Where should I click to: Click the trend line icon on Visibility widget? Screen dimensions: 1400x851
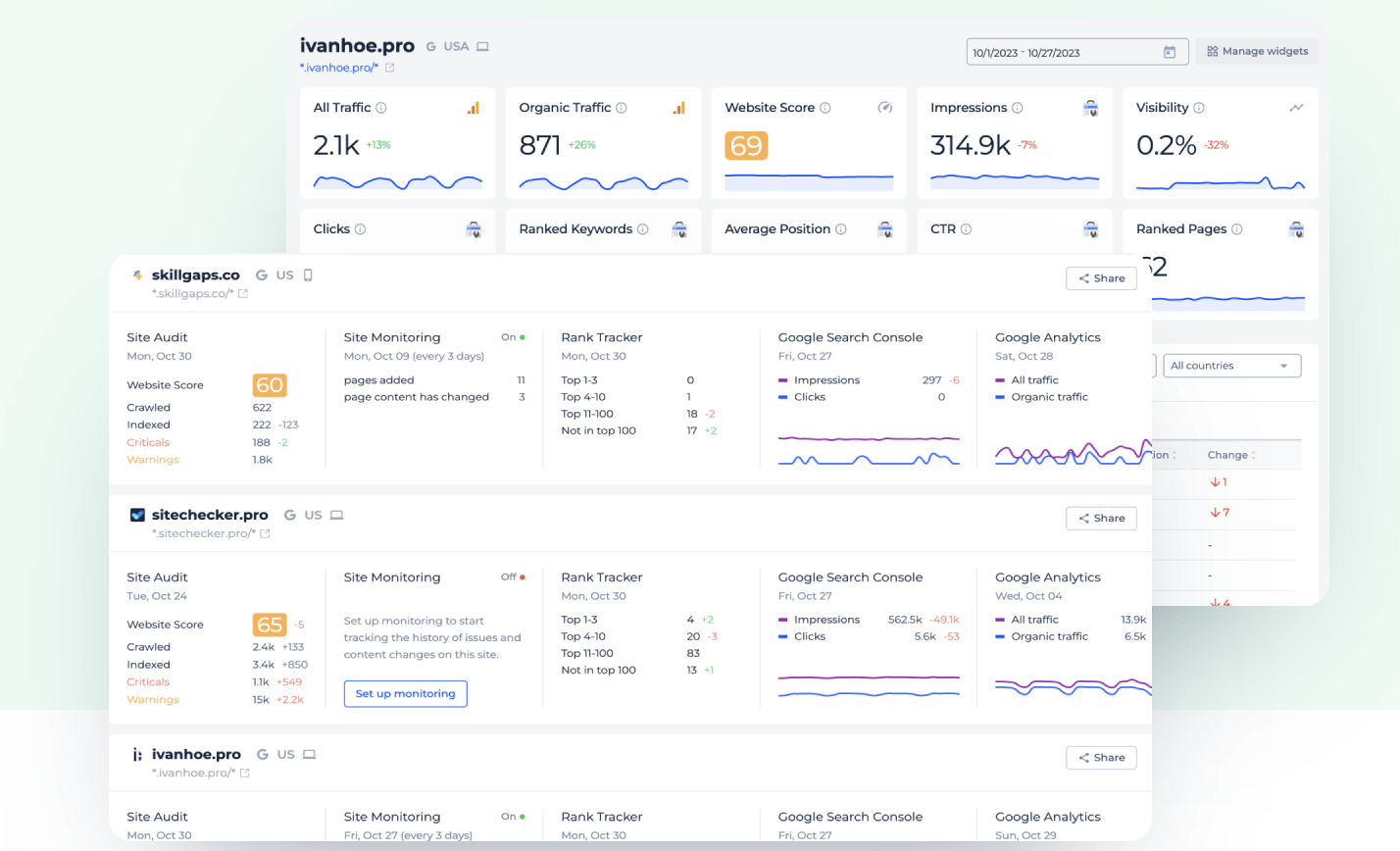pos(1297,108)
